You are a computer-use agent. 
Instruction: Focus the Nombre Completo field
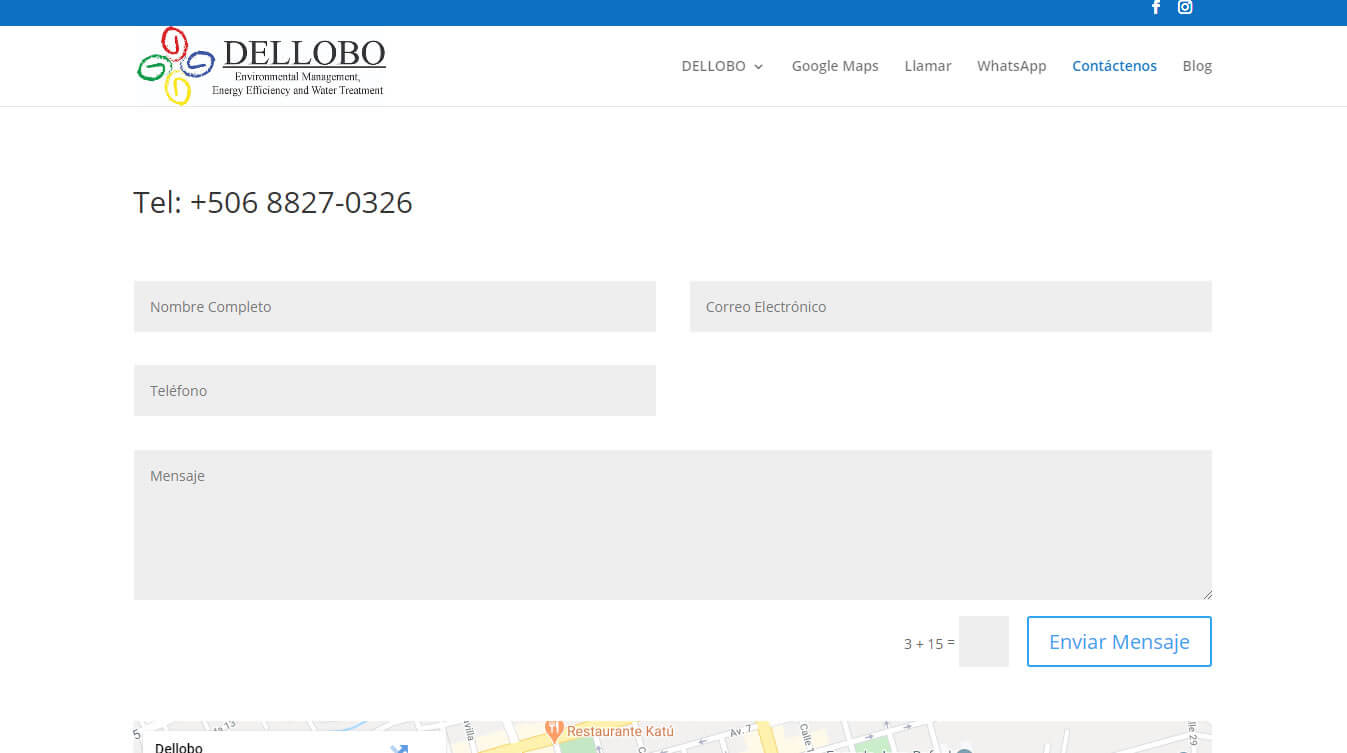pos(394,306)
